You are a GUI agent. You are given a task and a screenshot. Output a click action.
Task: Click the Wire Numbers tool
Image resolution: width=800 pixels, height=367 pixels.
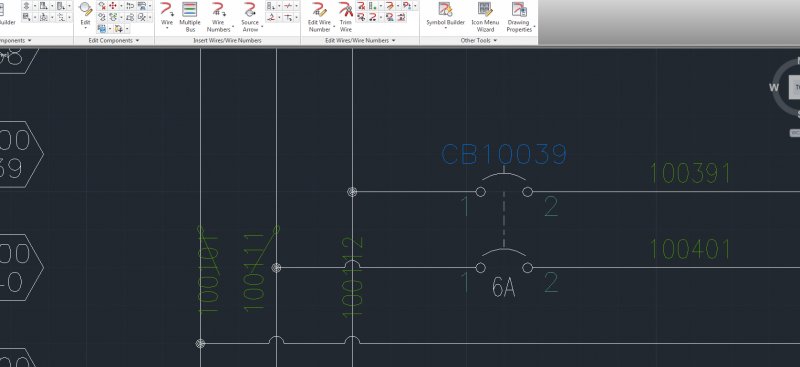coord(218,17)
